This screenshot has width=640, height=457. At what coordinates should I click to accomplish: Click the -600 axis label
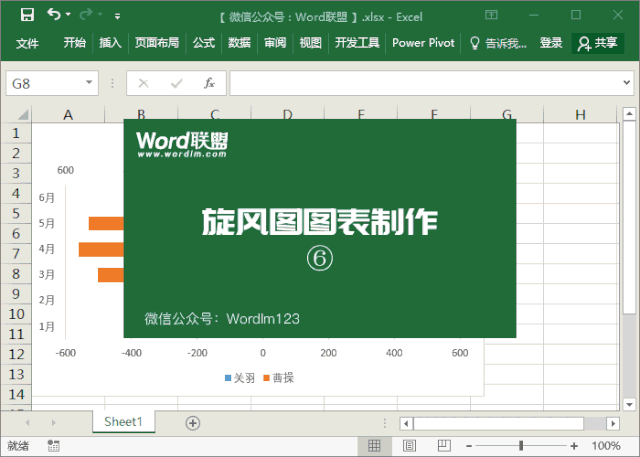pyautogui.click(x=66, y=353)
